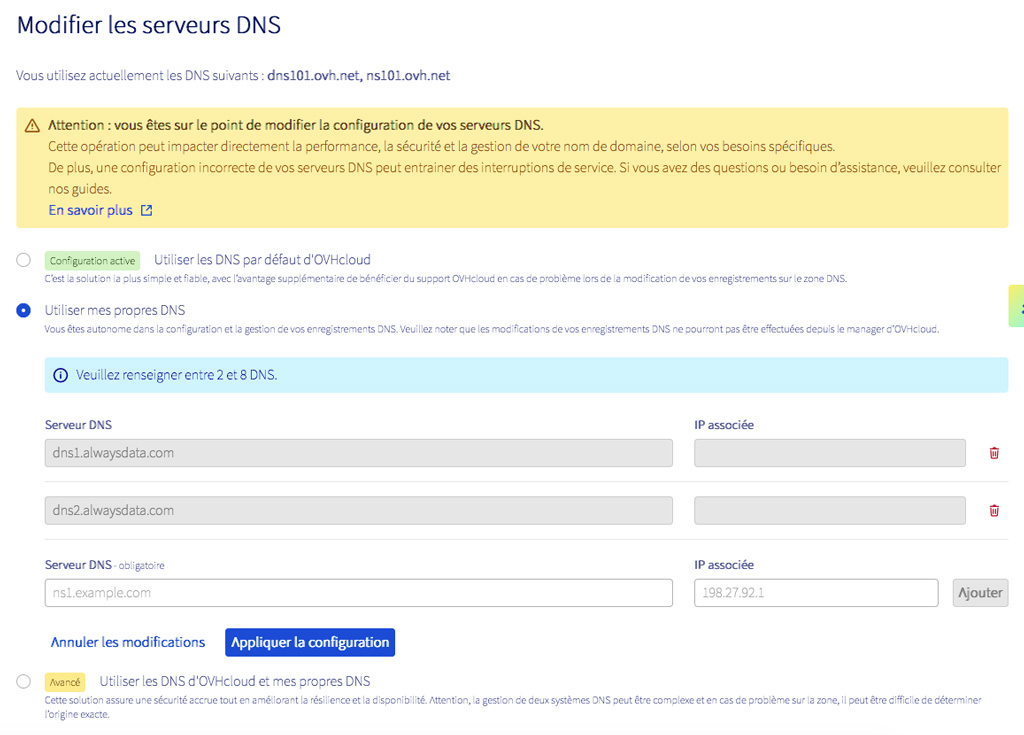Click the empty IP field beside dns1.alwaysdata.com
Screen dimensions: 1024x735
click(x=830, y=453)
